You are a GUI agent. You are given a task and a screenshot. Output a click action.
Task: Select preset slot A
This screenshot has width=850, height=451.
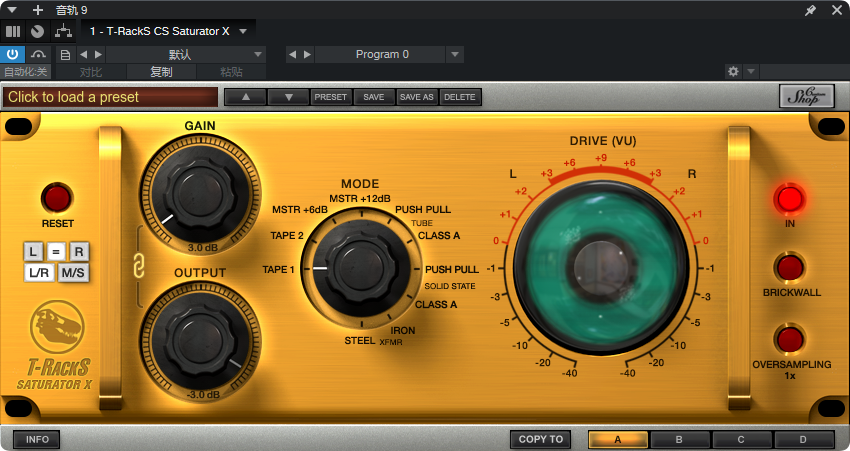pyautogui.click(x=618, y=440)
